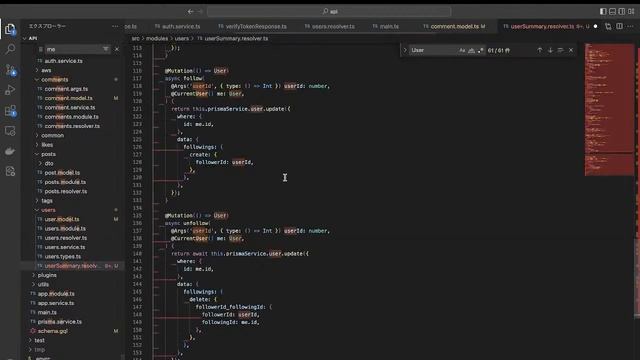
Task: Open the Run and Debug view
Action: point(10,90)
